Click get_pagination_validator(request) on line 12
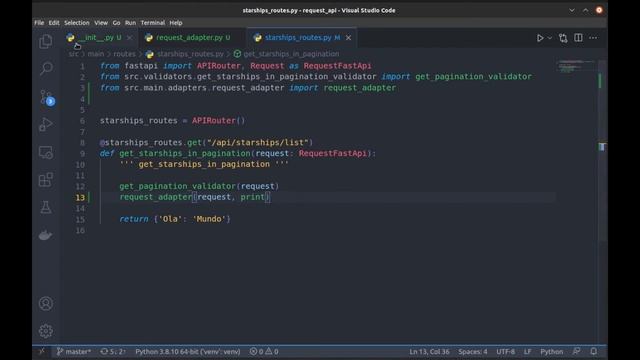Image resolution: width=640 pixels, height=360 pixels. click(x=199, y=186)
